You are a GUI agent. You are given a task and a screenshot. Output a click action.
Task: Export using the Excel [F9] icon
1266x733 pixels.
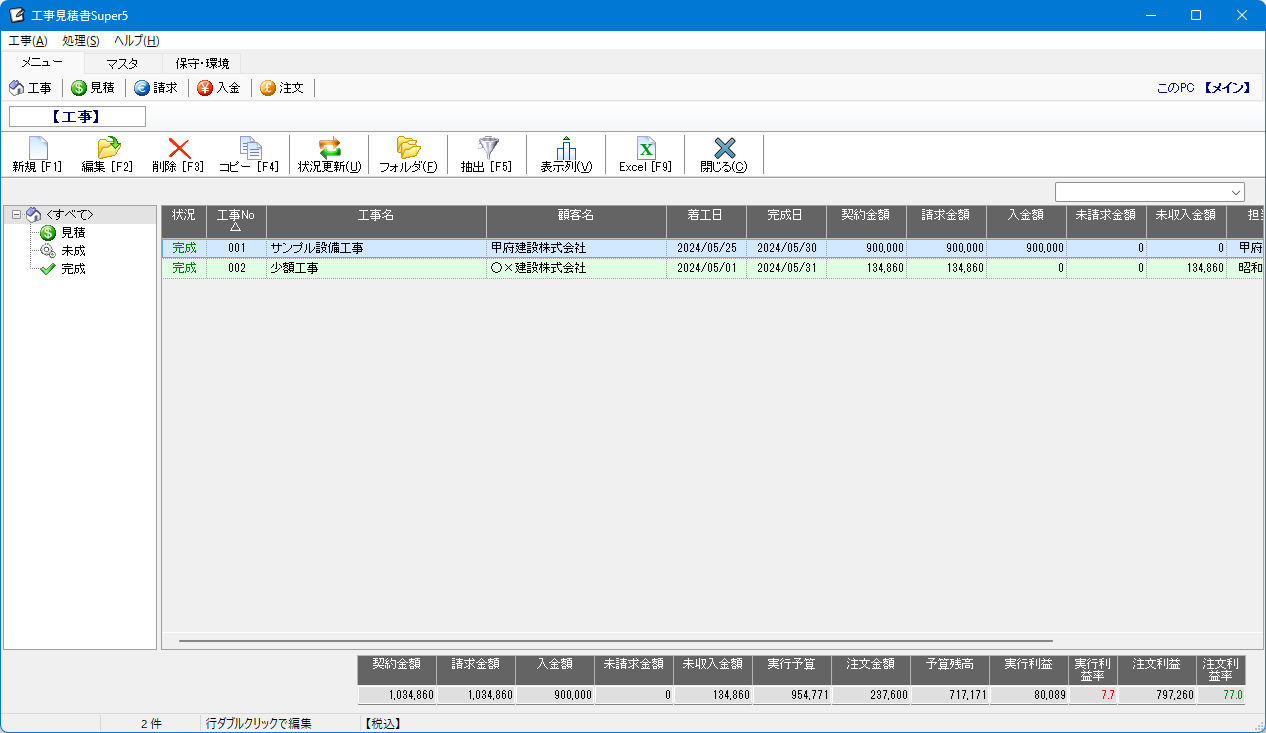click(646, 148)
